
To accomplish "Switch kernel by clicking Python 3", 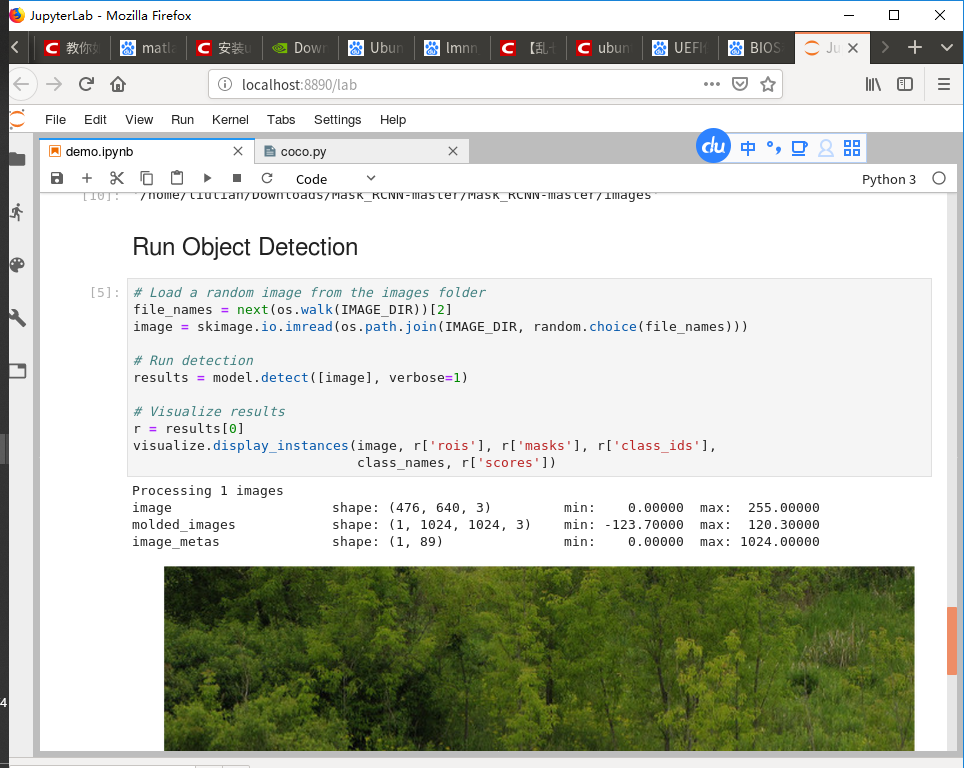I will click(888, 179).
